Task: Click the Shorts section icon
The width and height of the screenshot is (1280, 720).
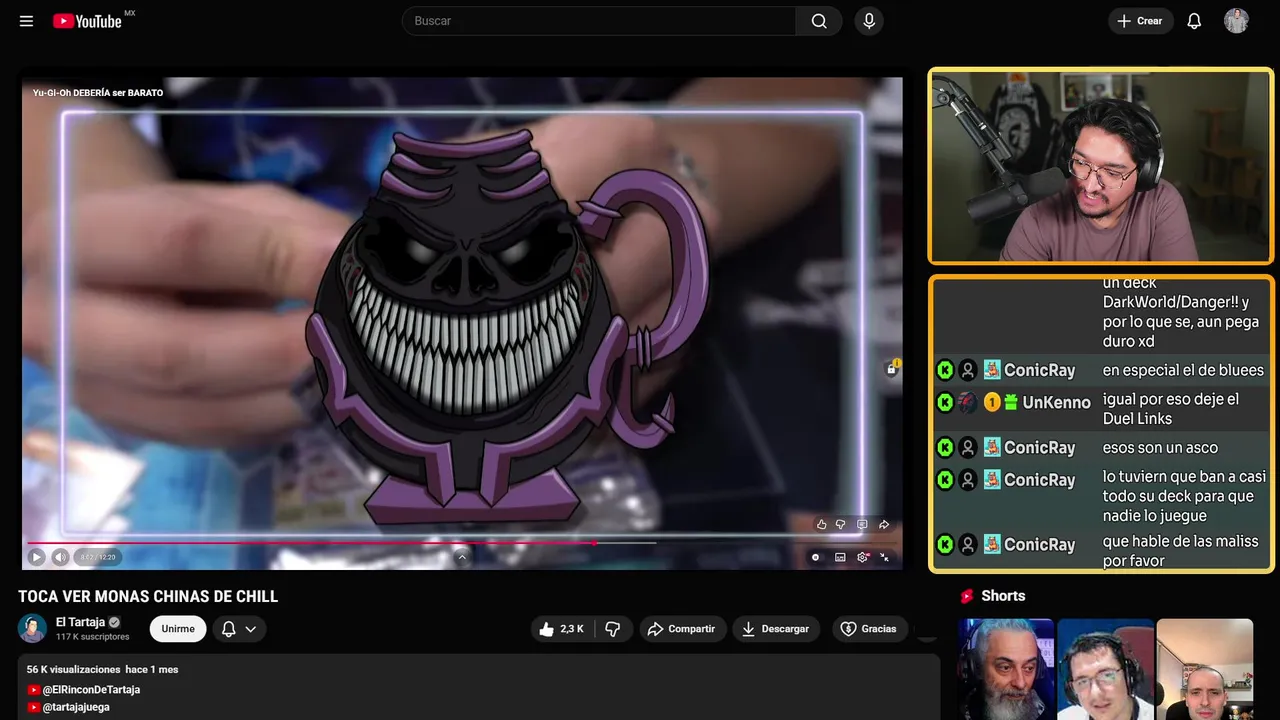Action: point(967,596)
